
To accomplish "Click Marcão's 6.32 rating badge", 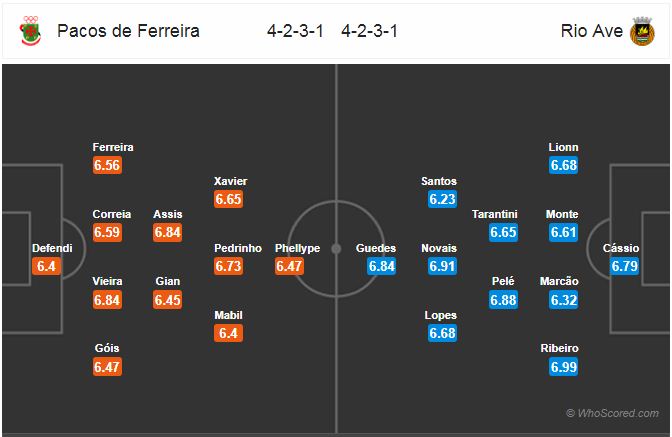I will coord(564,299).
